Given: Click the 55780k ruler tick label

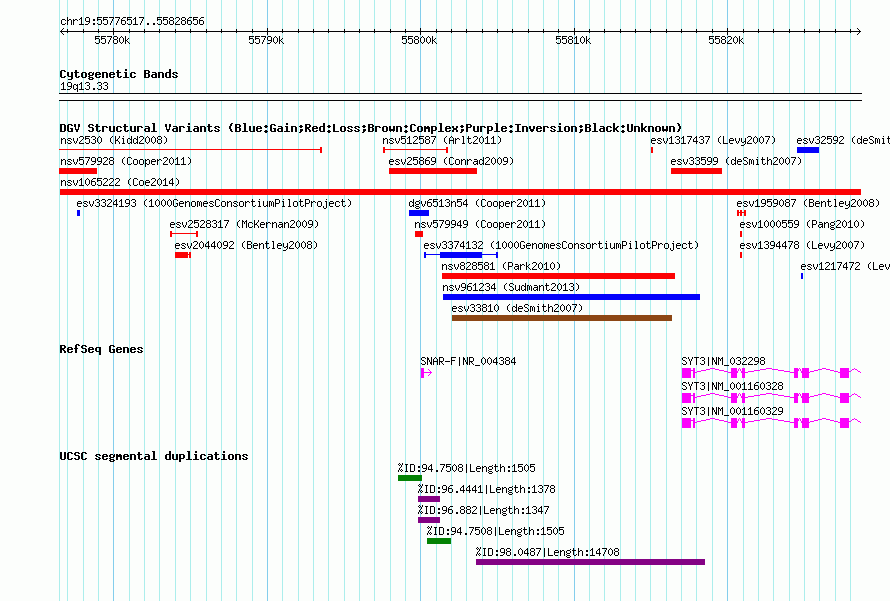Looking at the screenshot, I should pos(112,40).
